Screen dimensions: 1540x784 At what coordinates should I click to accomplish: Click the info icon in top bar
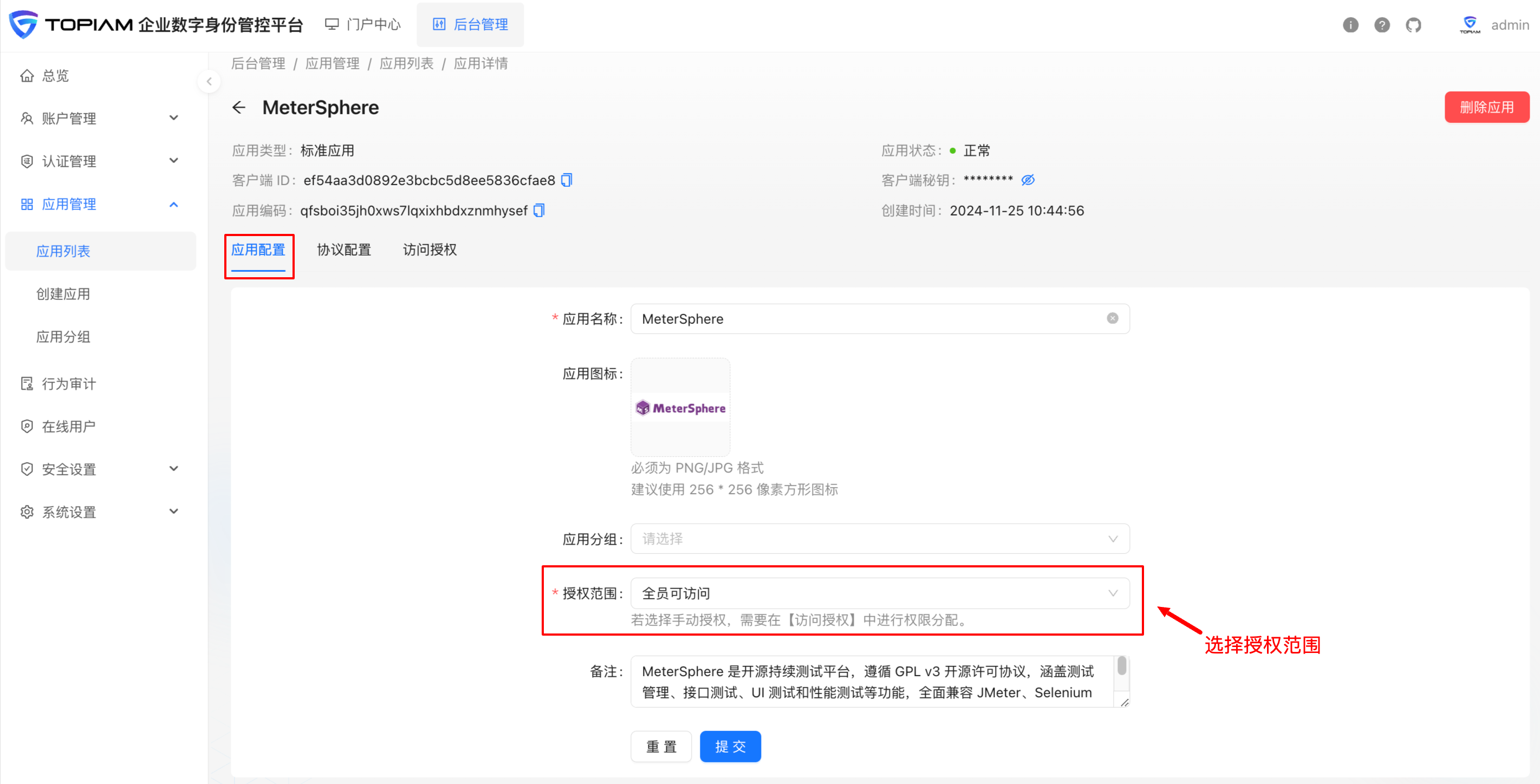[x=1351, y=24]
